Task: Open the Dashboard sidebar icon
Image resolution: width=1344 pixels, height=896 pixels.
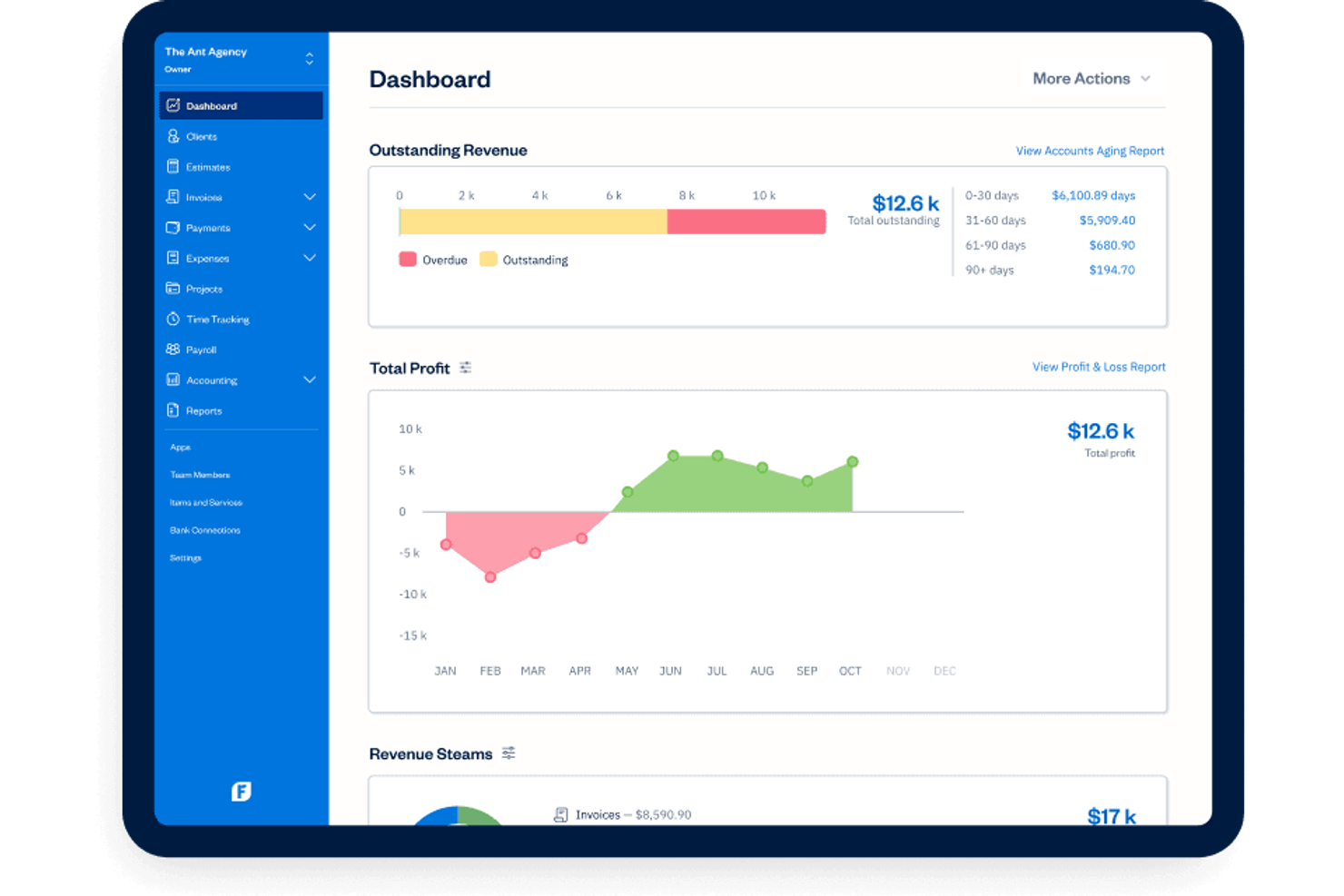Action: click(173, 105)
